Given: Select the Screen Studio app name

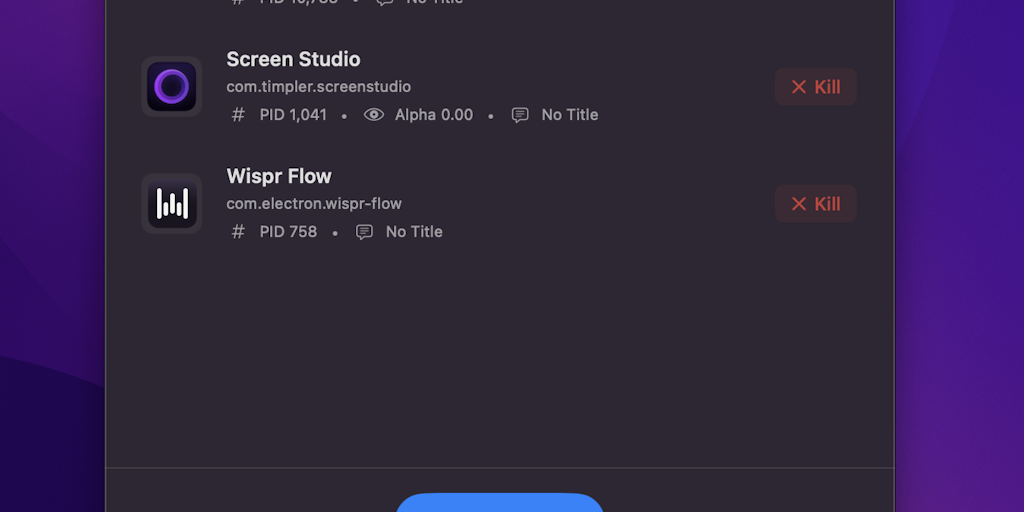Looking at the screenshot, I should tap(293, 60).
